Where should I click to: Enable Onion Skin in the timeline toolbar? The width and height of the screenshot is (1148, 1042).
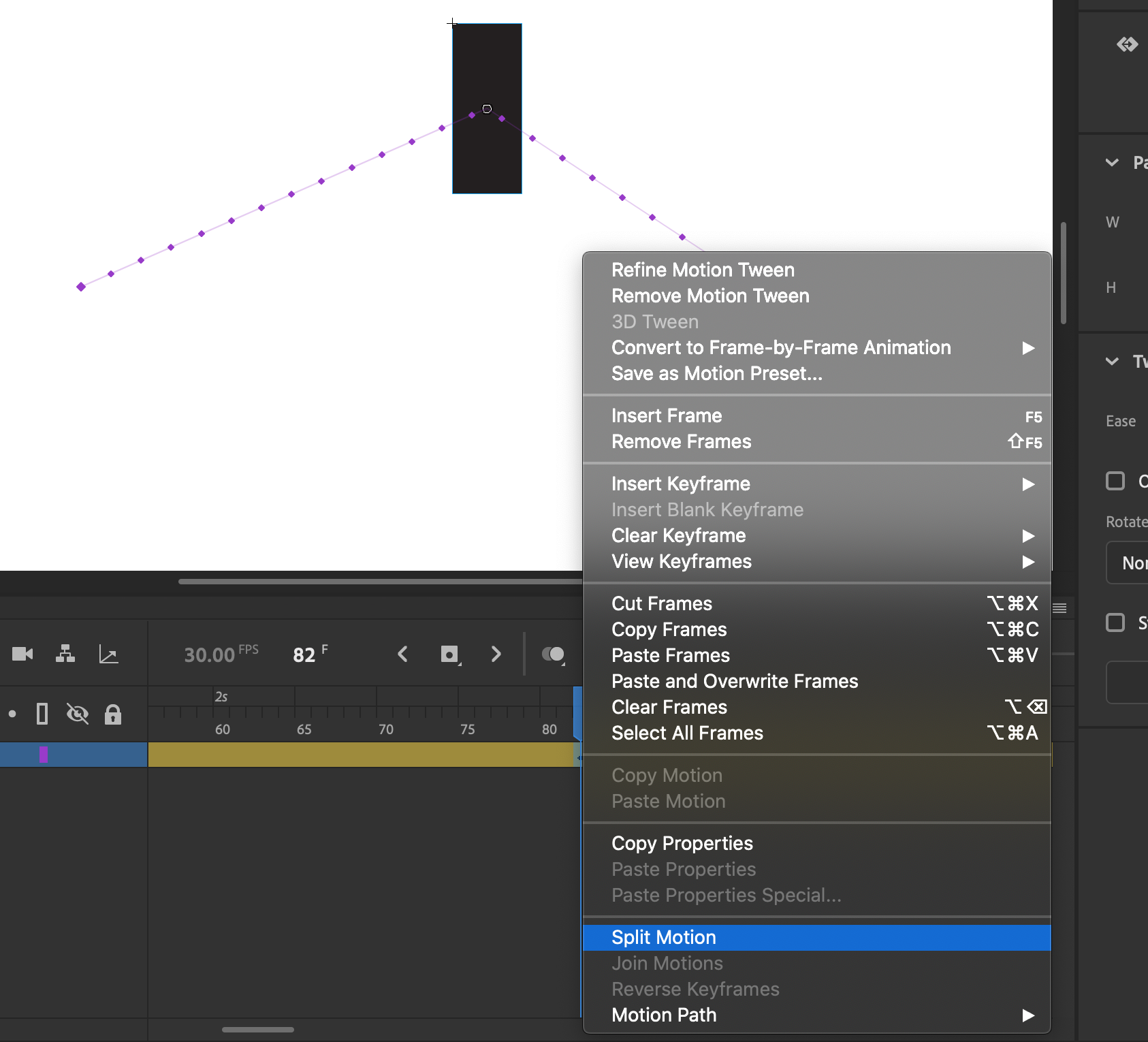click(x=554, y=654)
